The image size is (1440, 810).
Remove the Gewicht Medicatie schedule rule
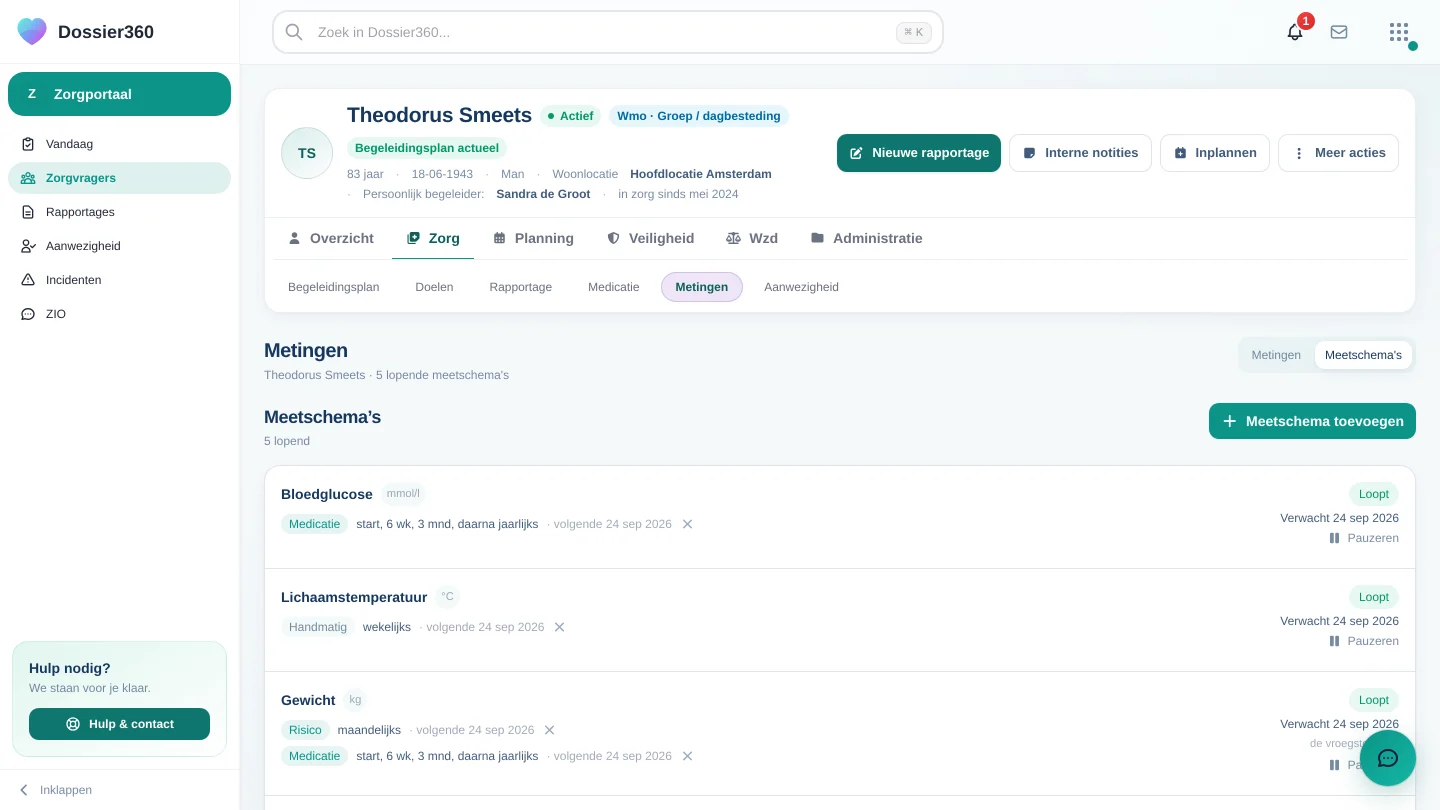click(x=687, y=756)
